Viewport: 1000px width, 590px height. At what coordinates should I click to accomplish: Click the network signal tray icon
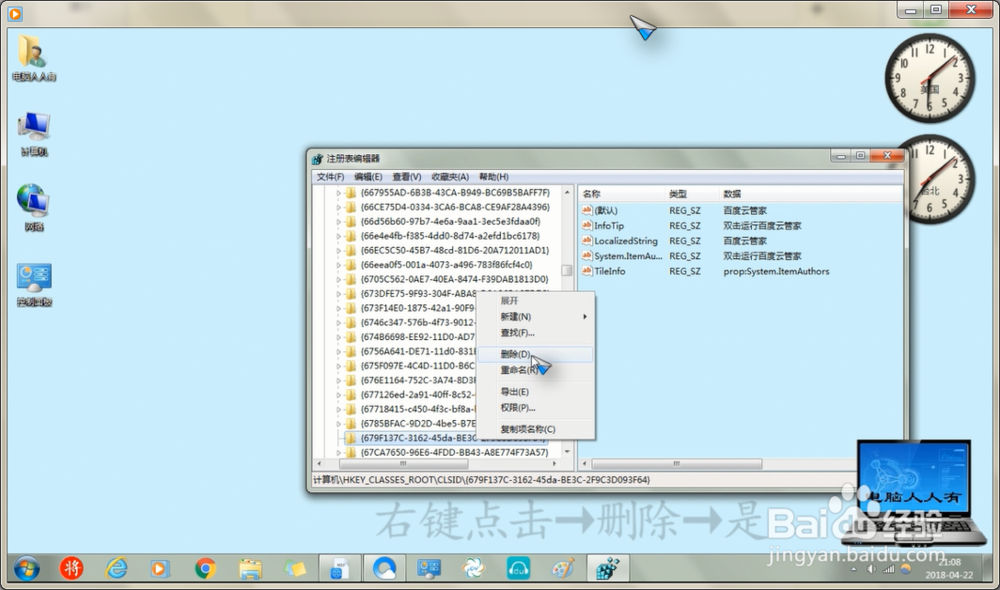tap(888, 569)
